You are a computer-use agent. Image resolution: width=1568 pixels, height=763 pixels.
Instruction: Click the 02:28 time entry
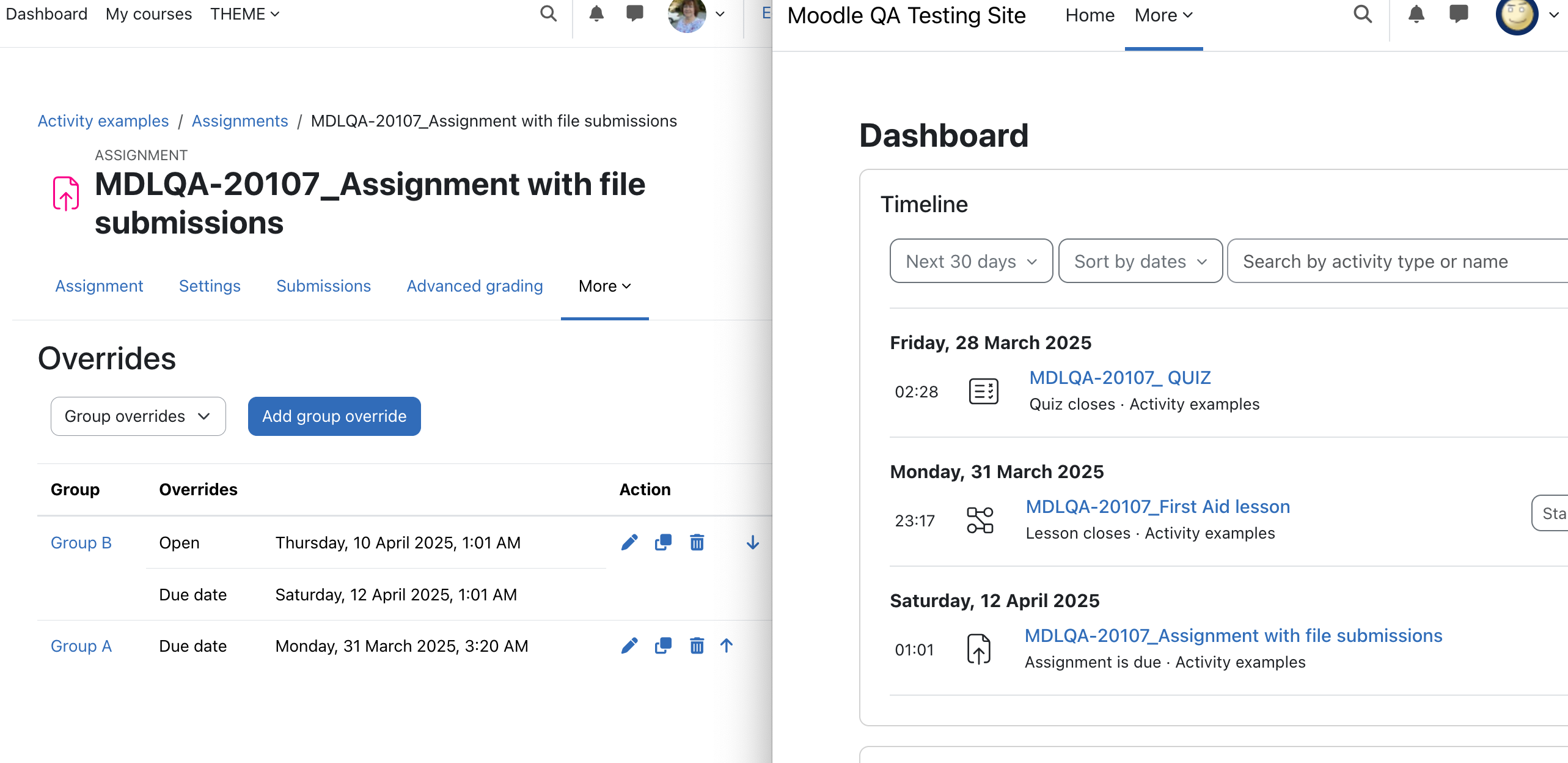916,392
